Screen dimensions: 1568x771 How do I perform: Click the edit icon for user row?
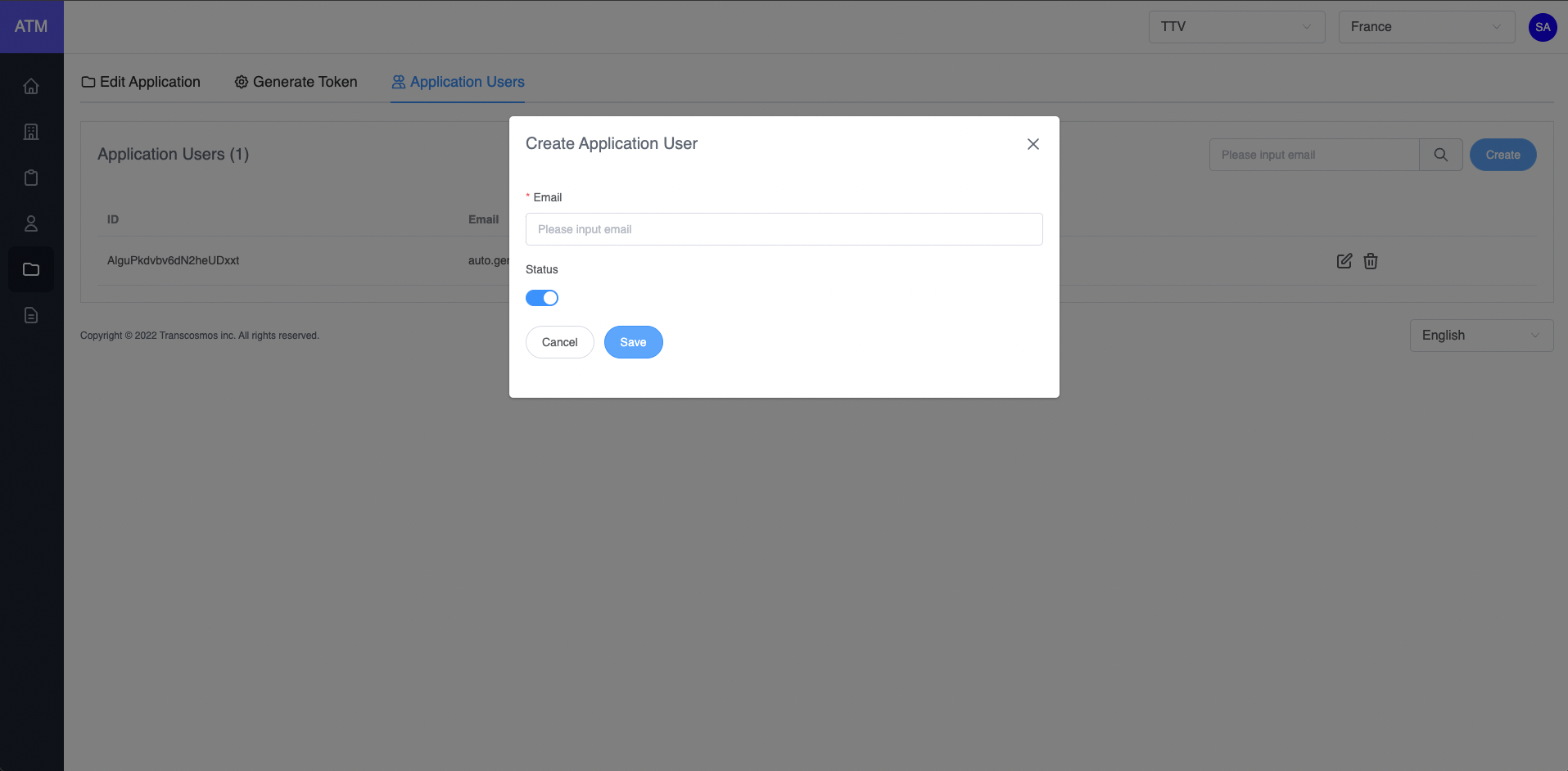click(x=1344, y=261)
